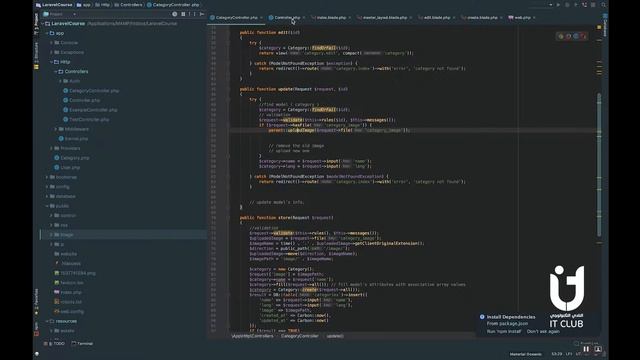The image size is (640, 360).
Task: Open the Database tool window on right edge
Action: pos(605,25)
